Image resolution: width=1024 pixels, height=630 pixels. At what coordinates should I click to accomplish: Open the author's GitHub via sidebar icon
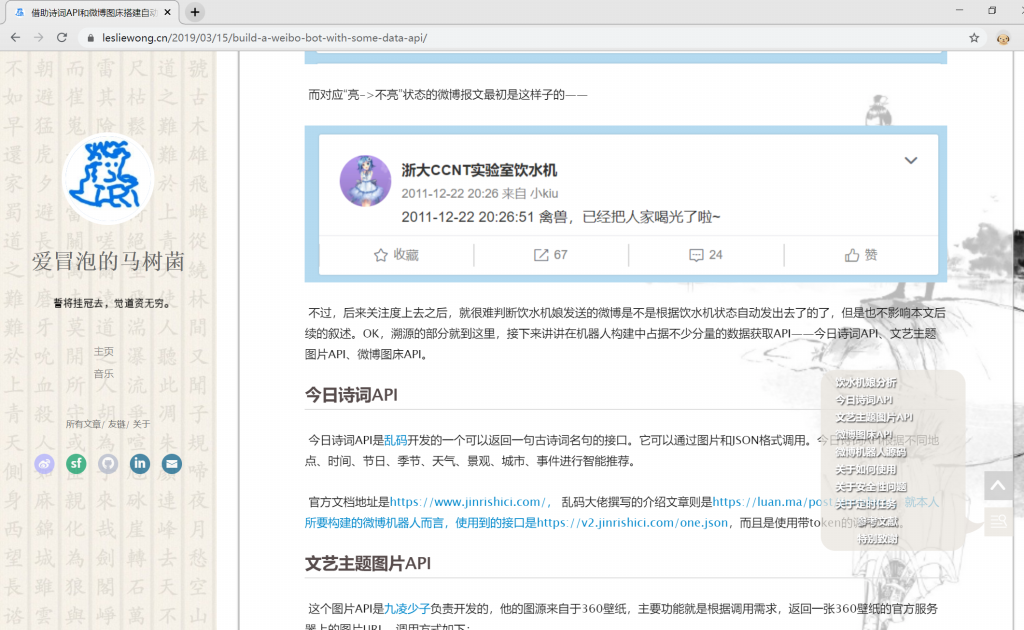point(108,464)
